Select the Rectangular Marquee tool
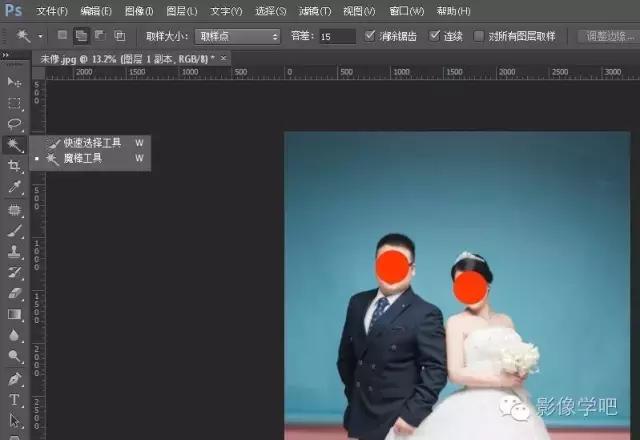Image resolution: width=640 pixels, height=440 pixels. click(14, 103)
